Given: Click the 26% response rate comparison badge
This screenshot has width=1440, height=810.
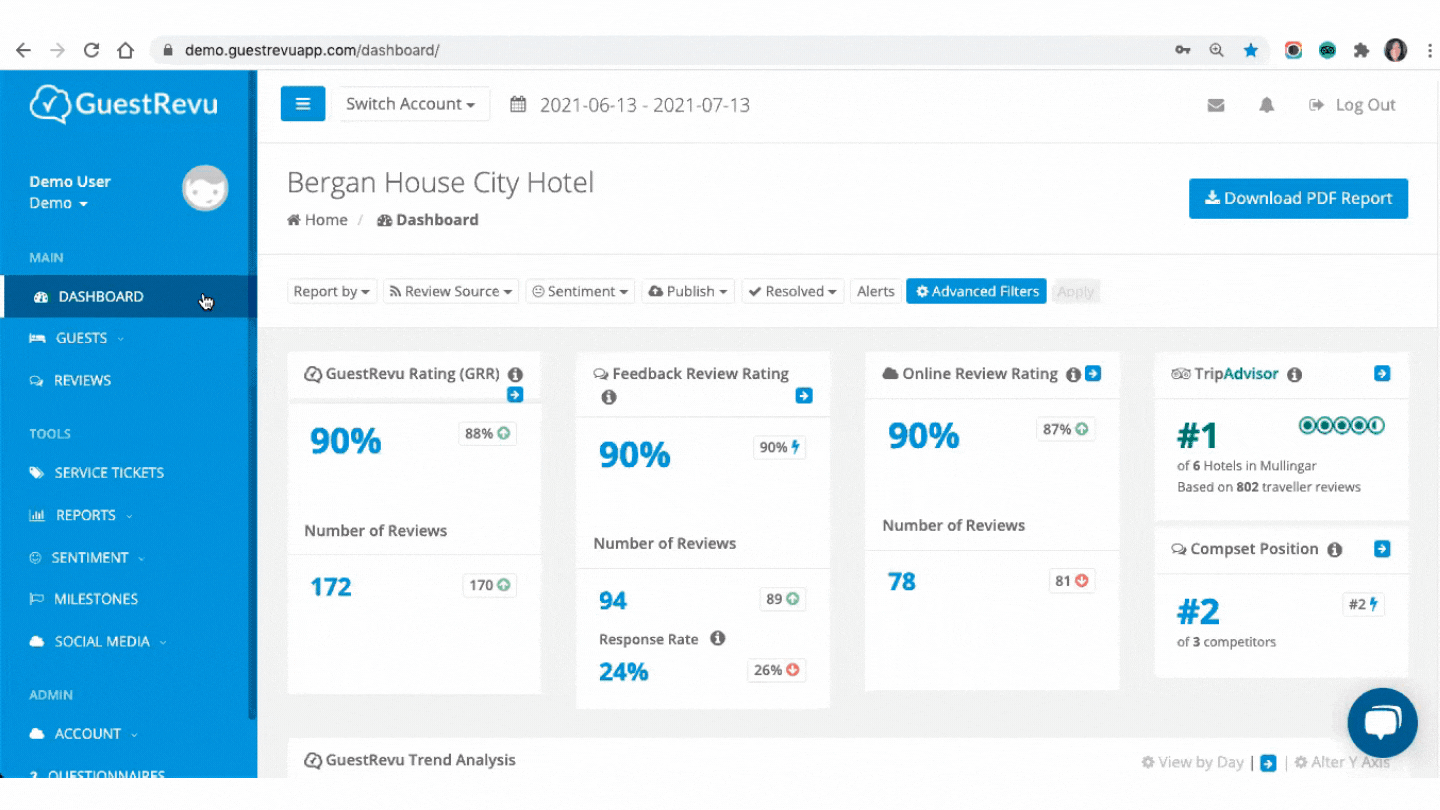Looking at the screenshot, I should [777, 670].
